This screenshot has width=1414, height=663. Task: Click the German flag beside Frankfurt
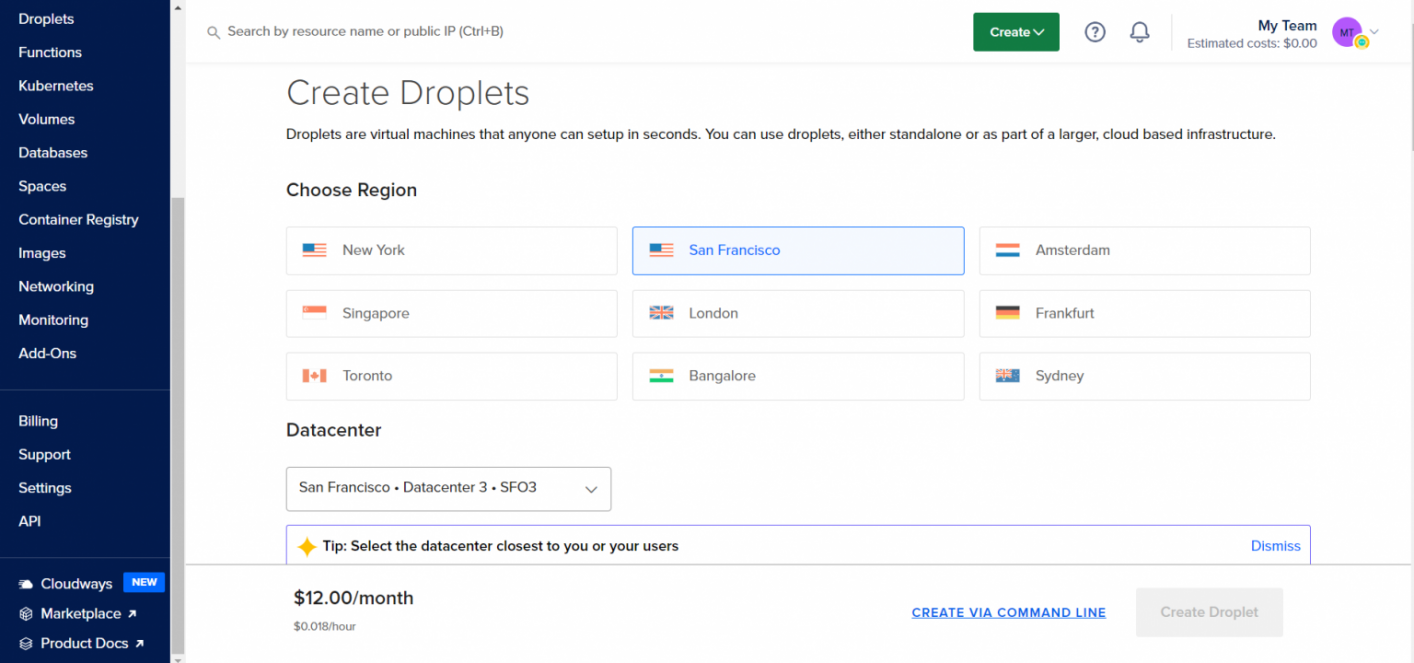(1007, 313)
